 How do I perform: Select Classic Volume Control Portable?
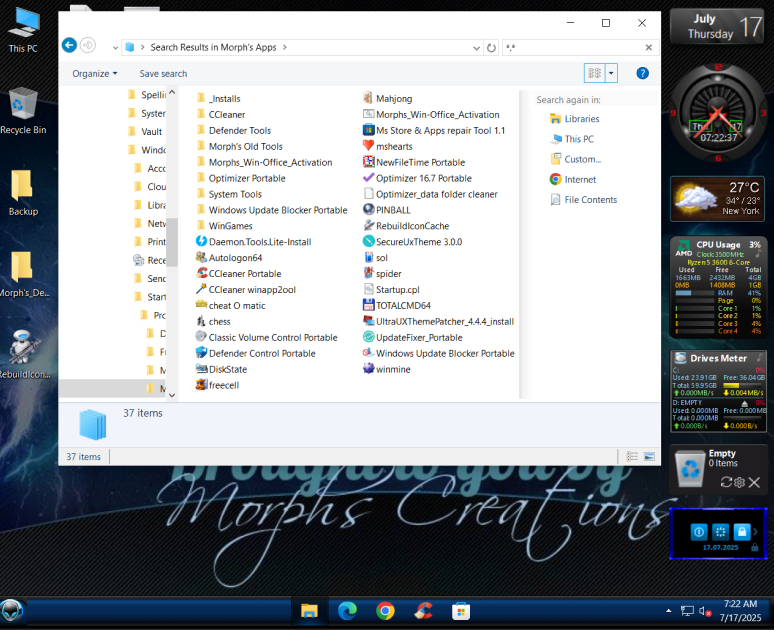[x=267, y=337]
